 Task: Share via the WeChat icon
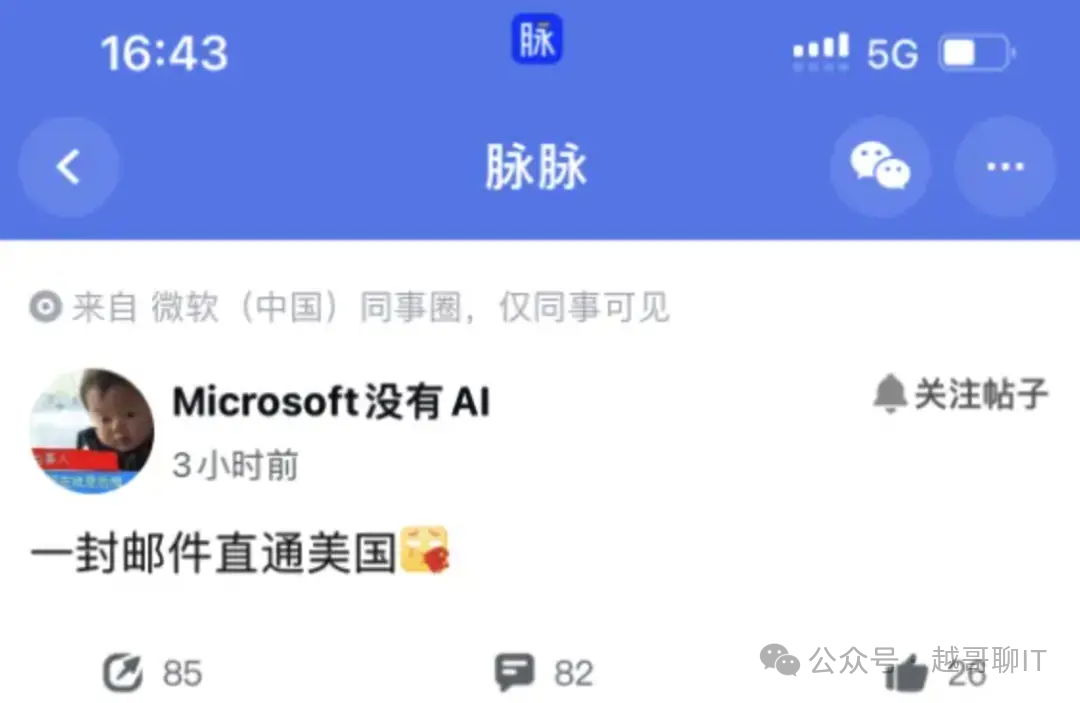[880, 167]
